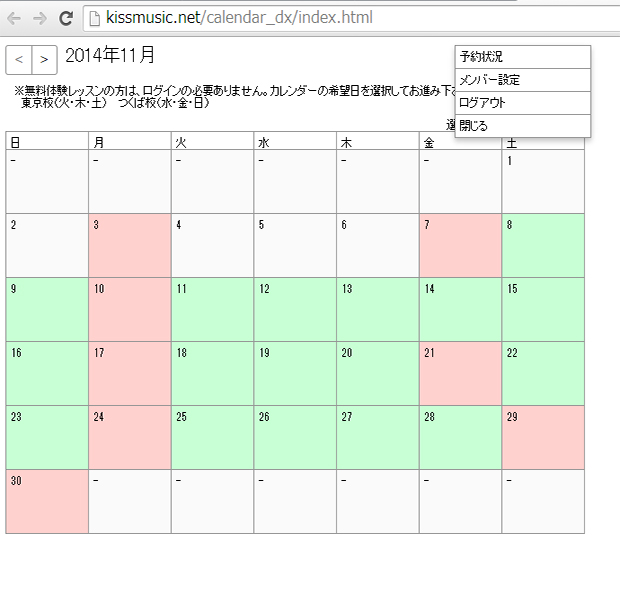Click the 月 weekday column header
This screenshot has width=620, height=591.
click(130, 141)
